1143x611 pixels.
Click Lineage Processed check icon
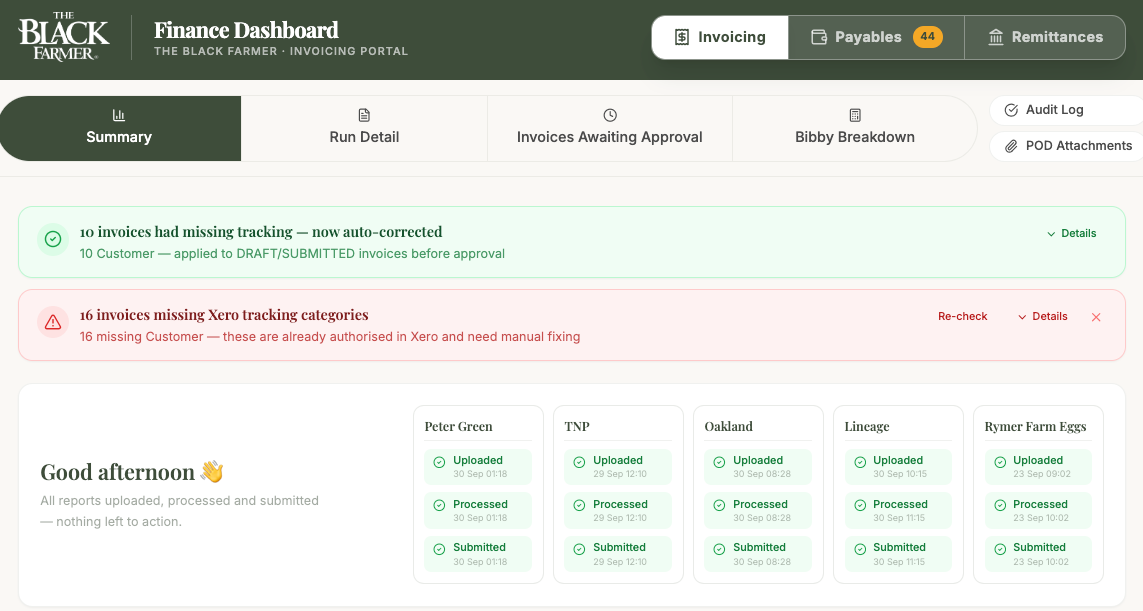click(860, 505)
